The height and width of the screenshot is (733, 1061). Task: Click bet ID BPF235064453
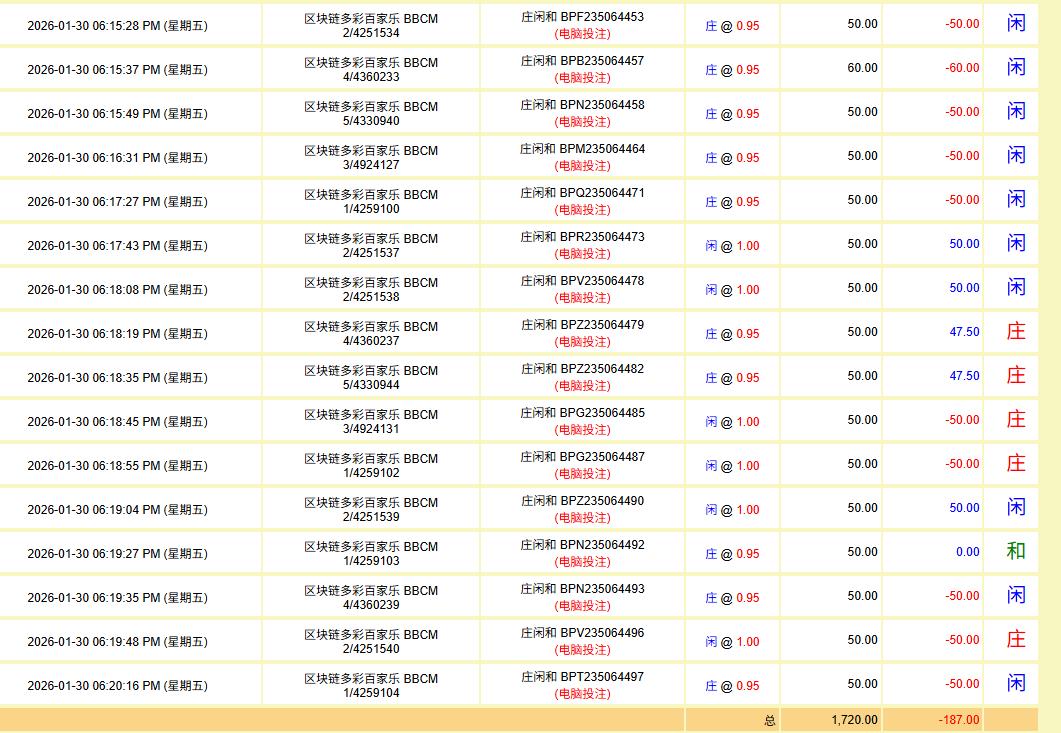pos(602,17)
